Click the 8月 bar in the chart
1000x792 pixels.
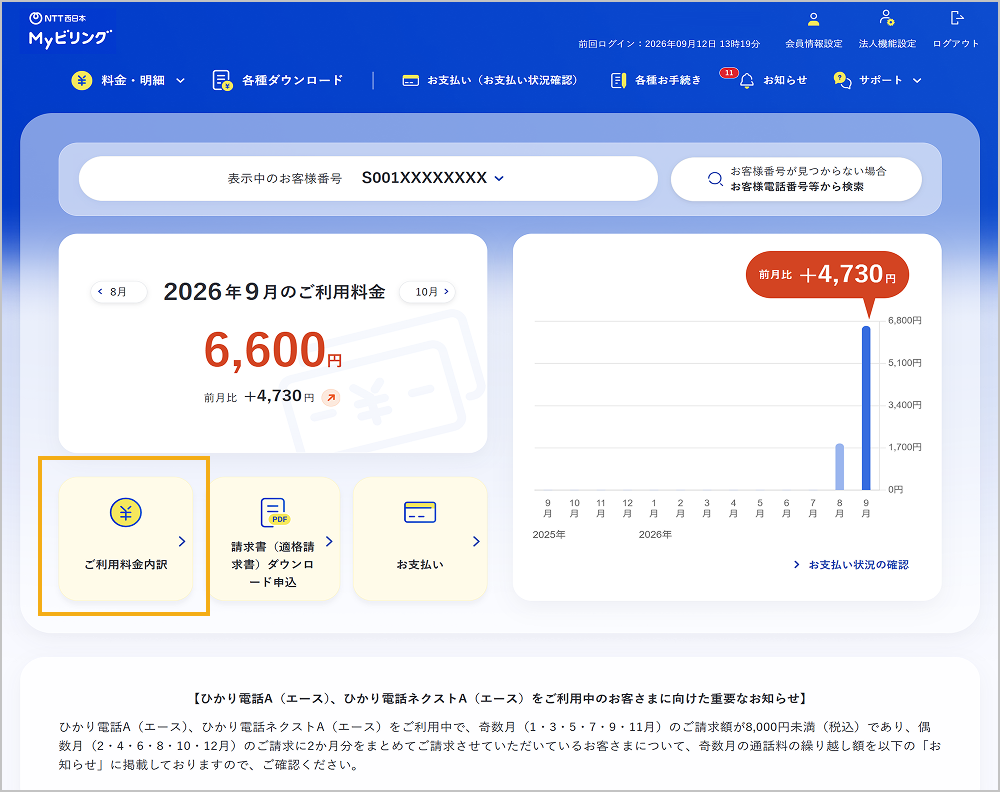point(839,467)
